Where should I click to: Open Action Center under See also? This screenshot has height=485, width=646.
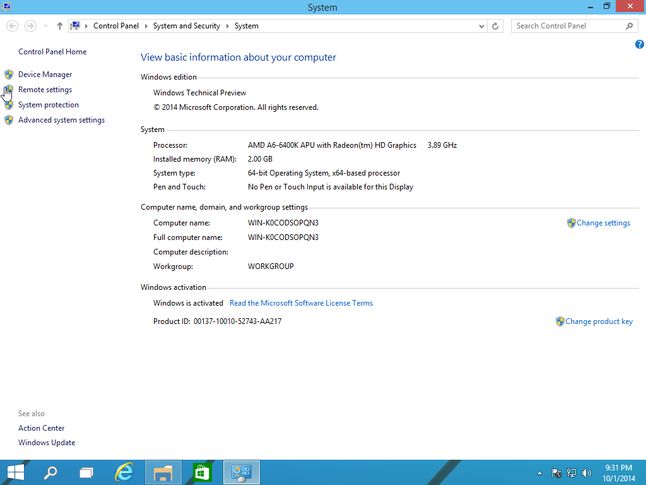pyautogui.click(x=41, y=428)
